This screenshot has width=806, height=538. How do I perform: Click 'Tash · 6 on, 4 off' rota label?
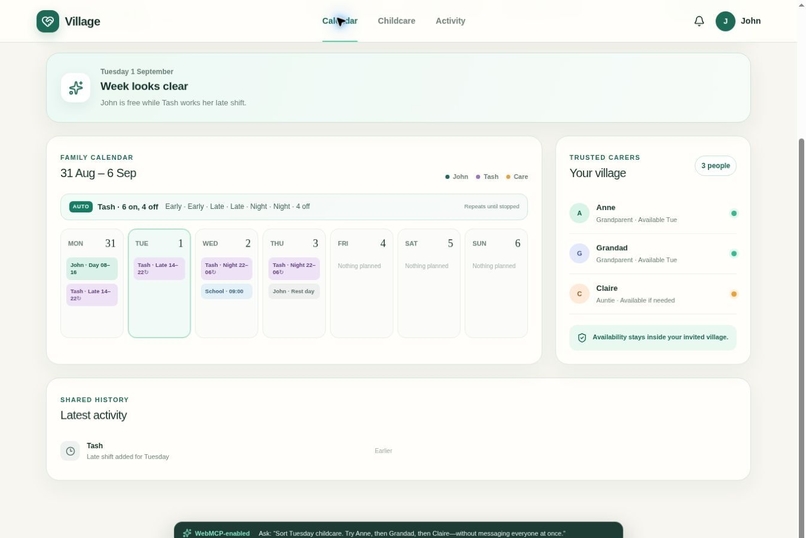tap(128, 207)
